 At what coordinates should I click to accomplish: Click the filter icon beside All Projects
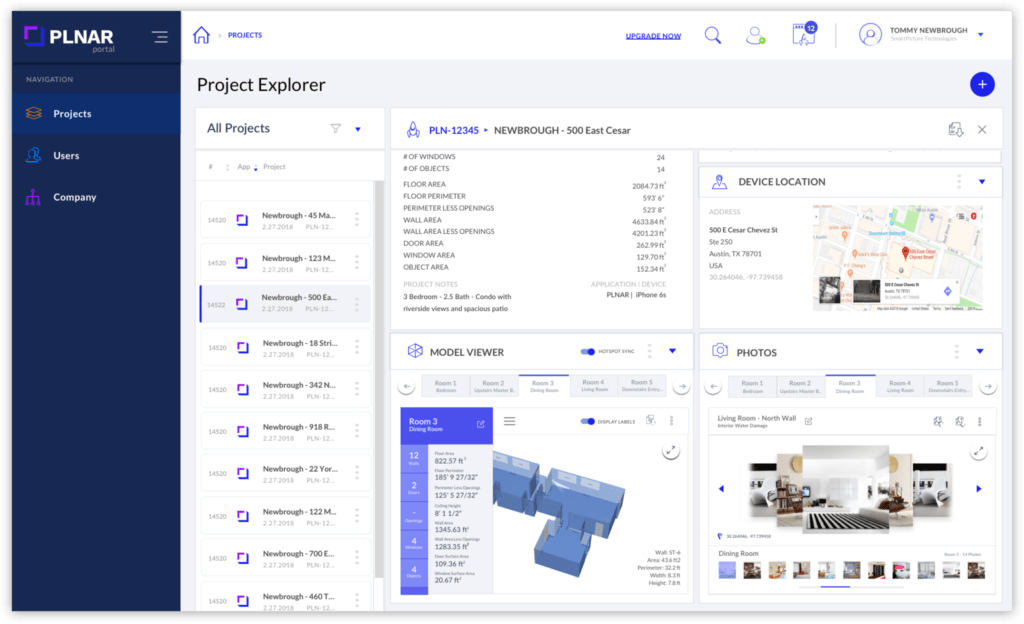tap(336, 128)
